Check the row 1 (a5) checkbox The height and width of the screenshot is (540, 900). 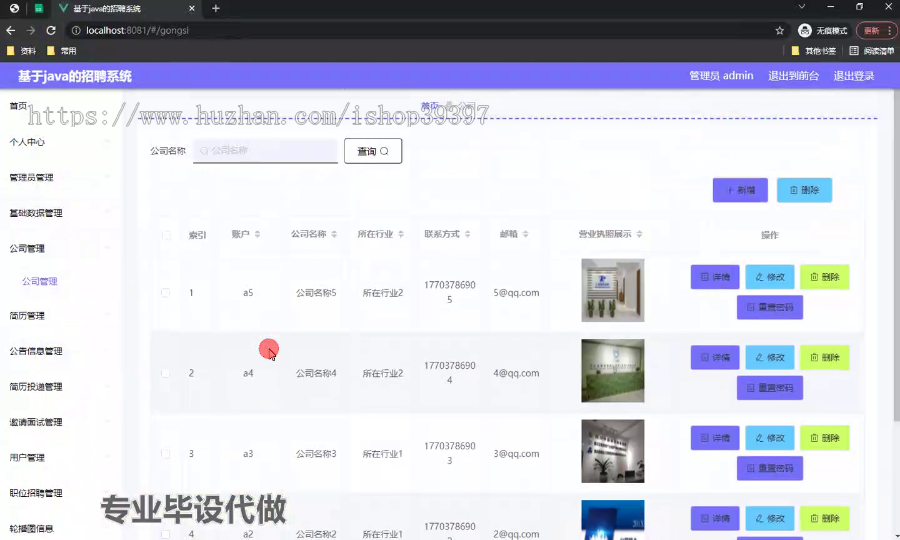click(x=166, y=293)
